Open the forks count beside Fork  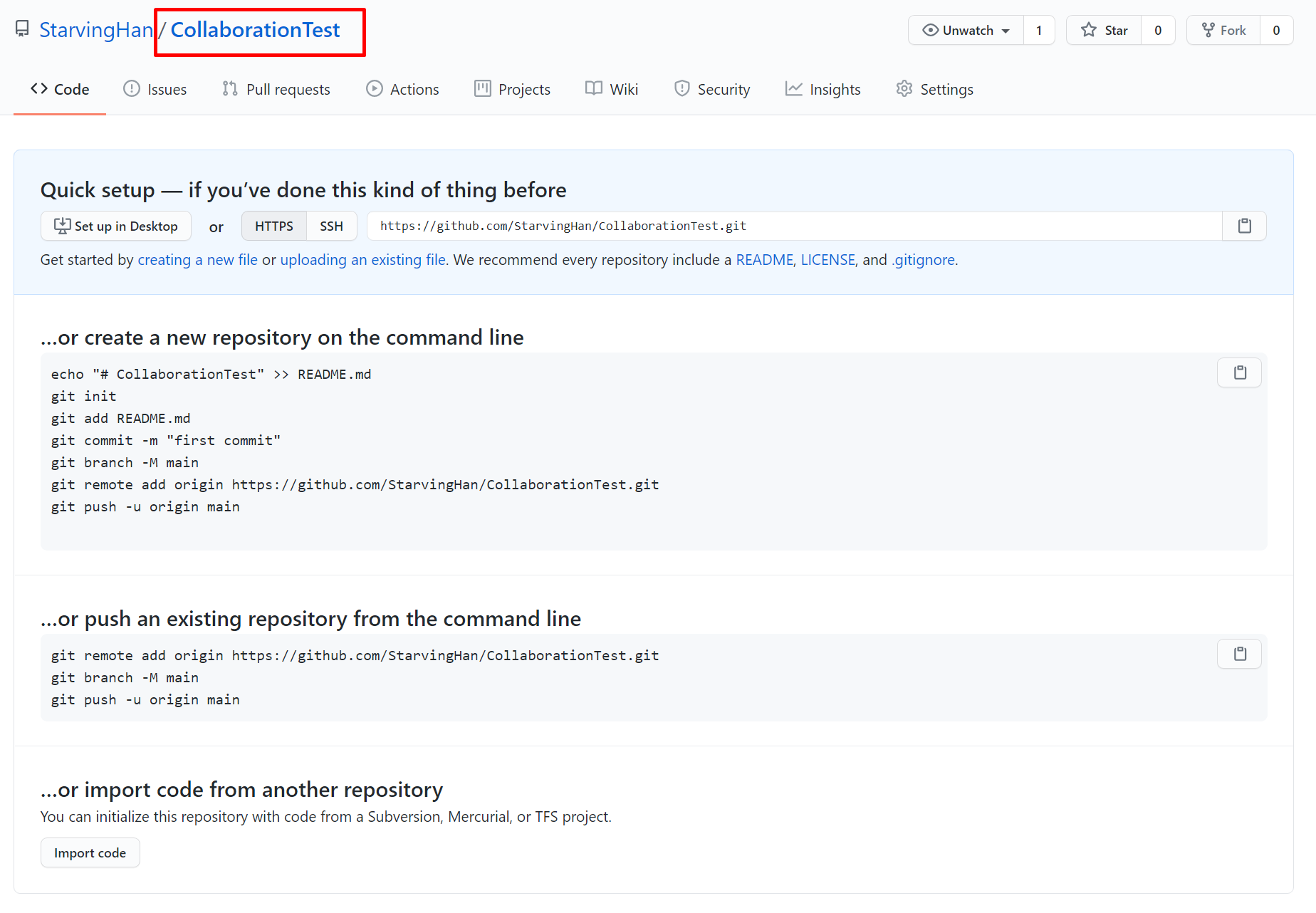pos(1276,30)
